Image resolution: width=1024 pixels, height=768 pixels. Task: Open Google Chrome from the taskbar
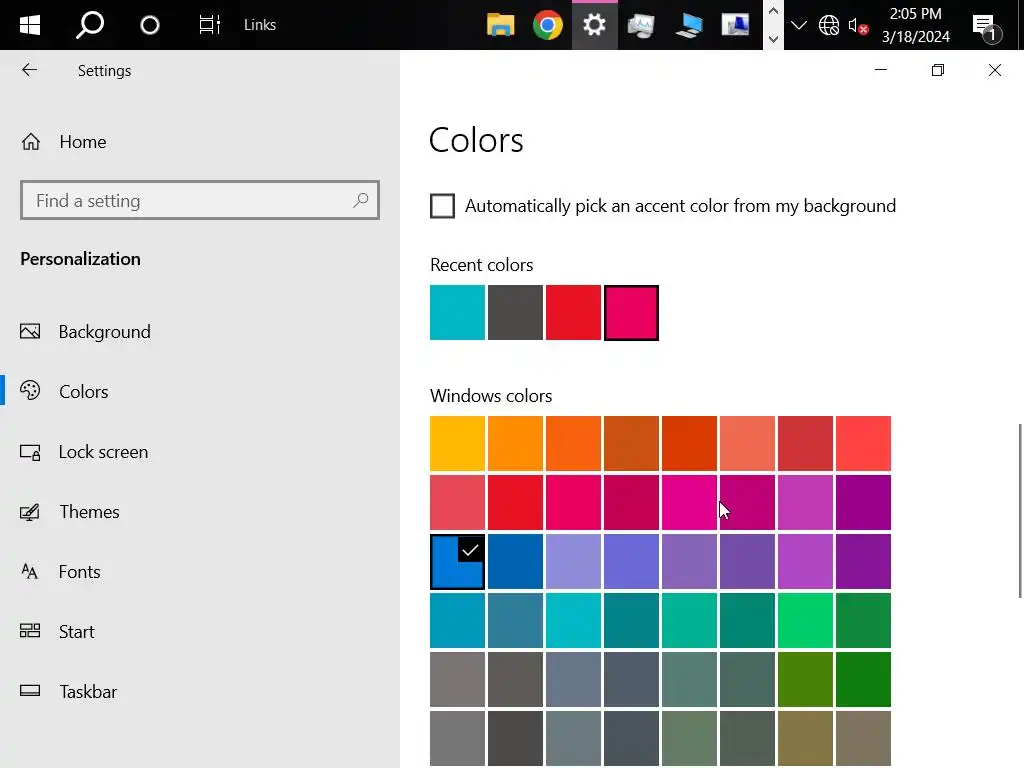(547, 25)
